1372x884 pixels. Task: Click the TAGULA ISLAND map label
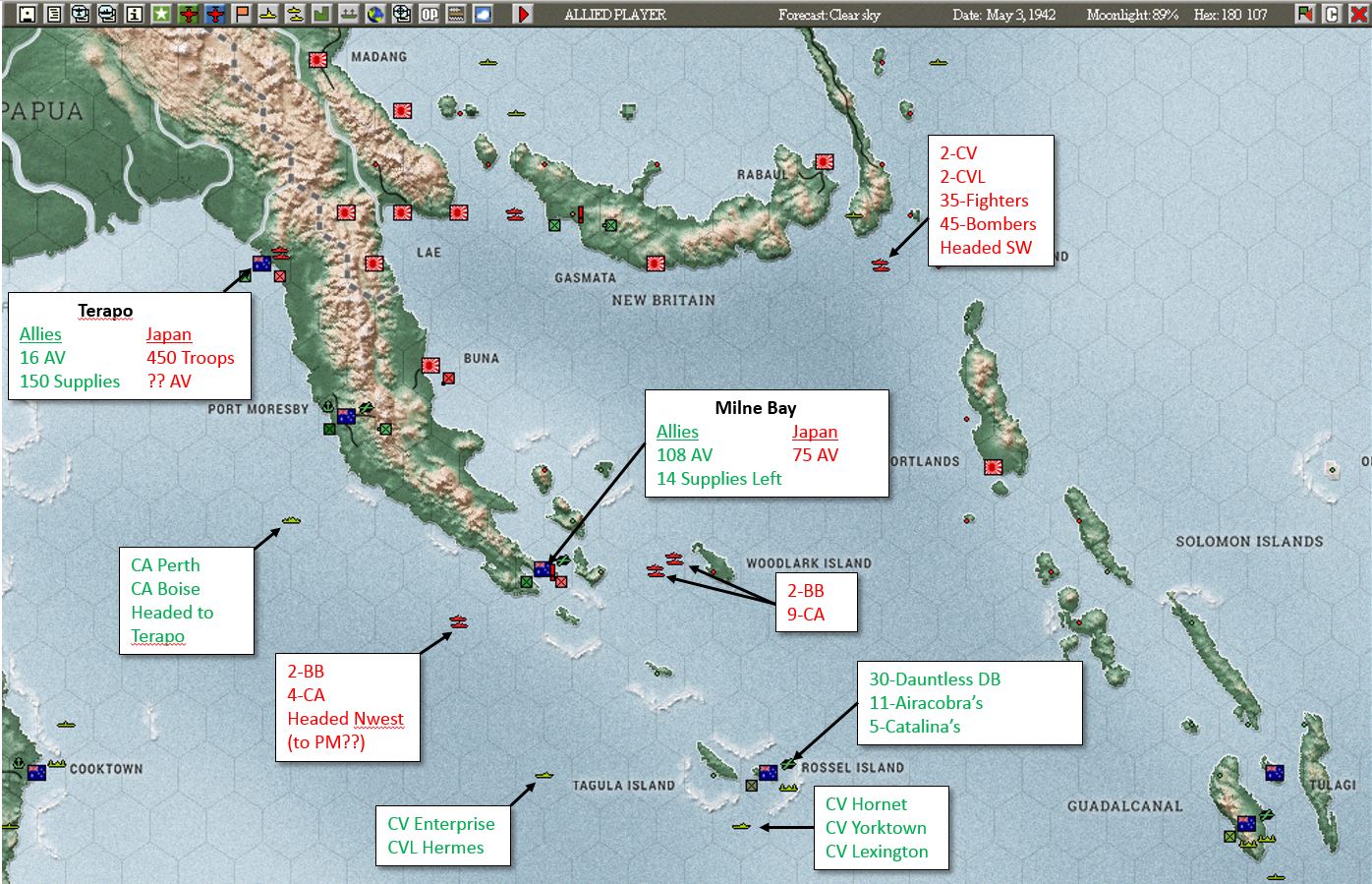pos(624,786)
